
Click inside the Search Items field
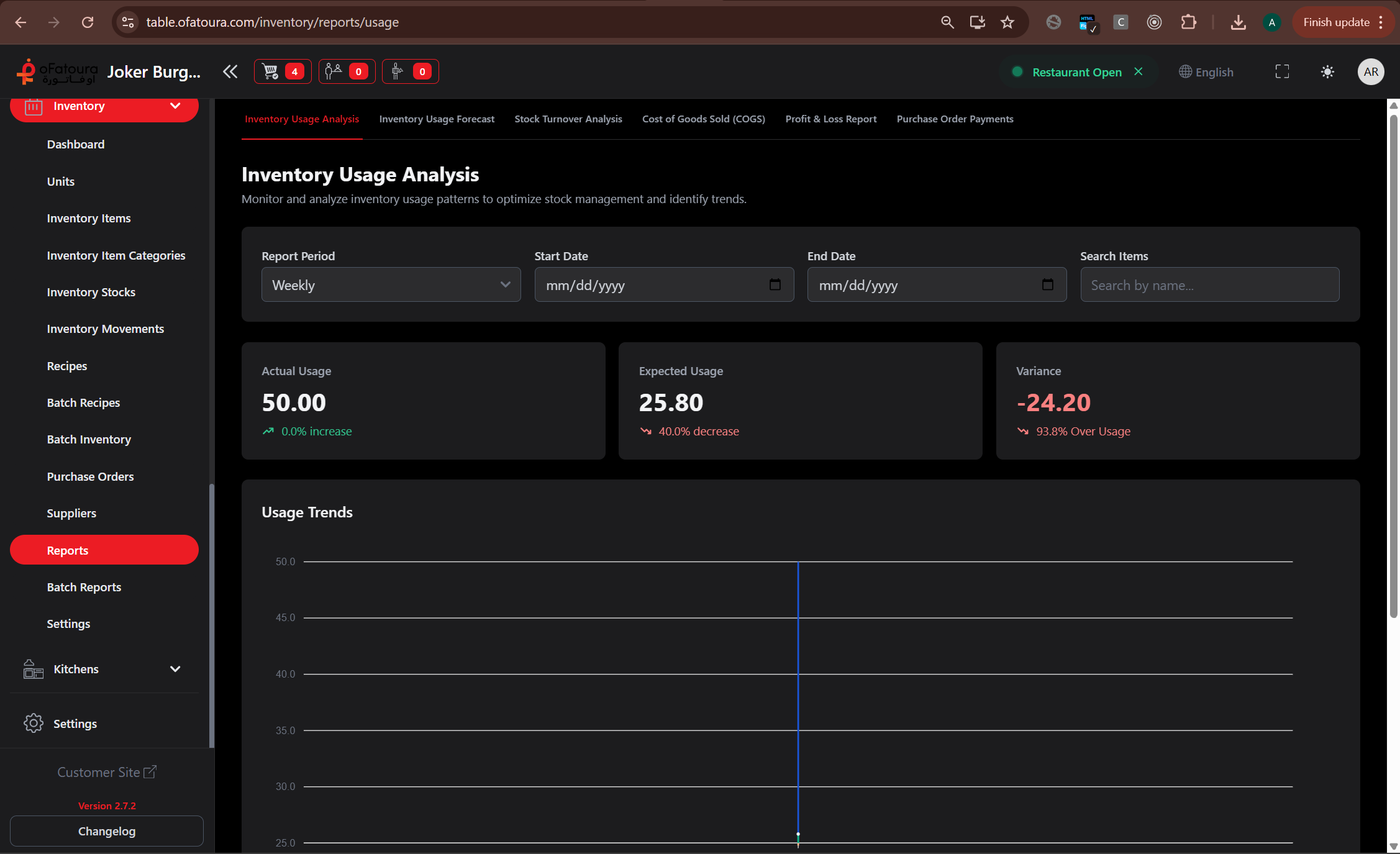point(1209,284)
